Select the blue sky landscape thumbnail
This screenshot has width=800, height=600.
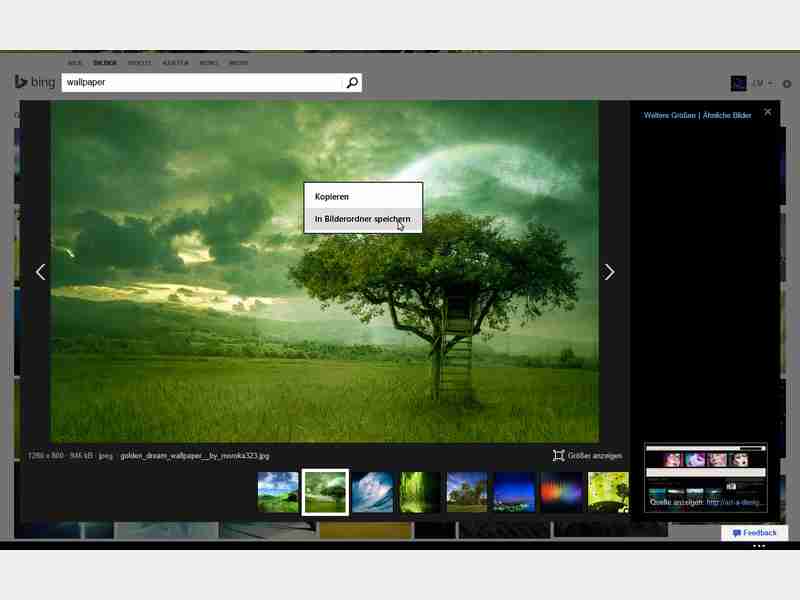pyautogui.click(x=278, y=492)
